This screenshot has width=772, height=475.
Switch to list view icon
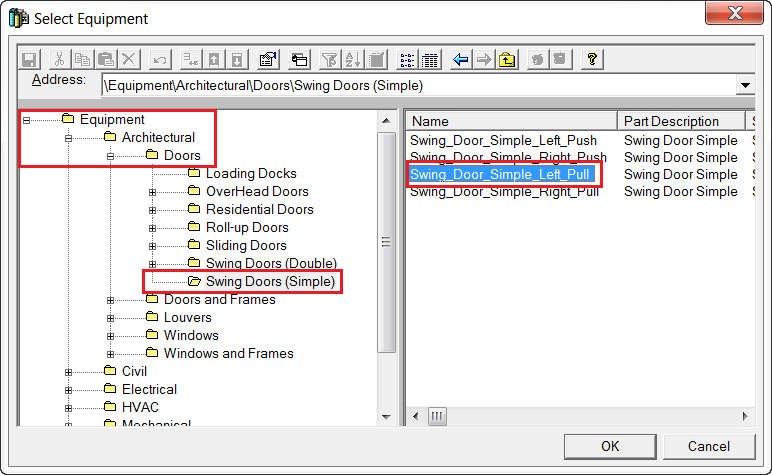[407, 59]
